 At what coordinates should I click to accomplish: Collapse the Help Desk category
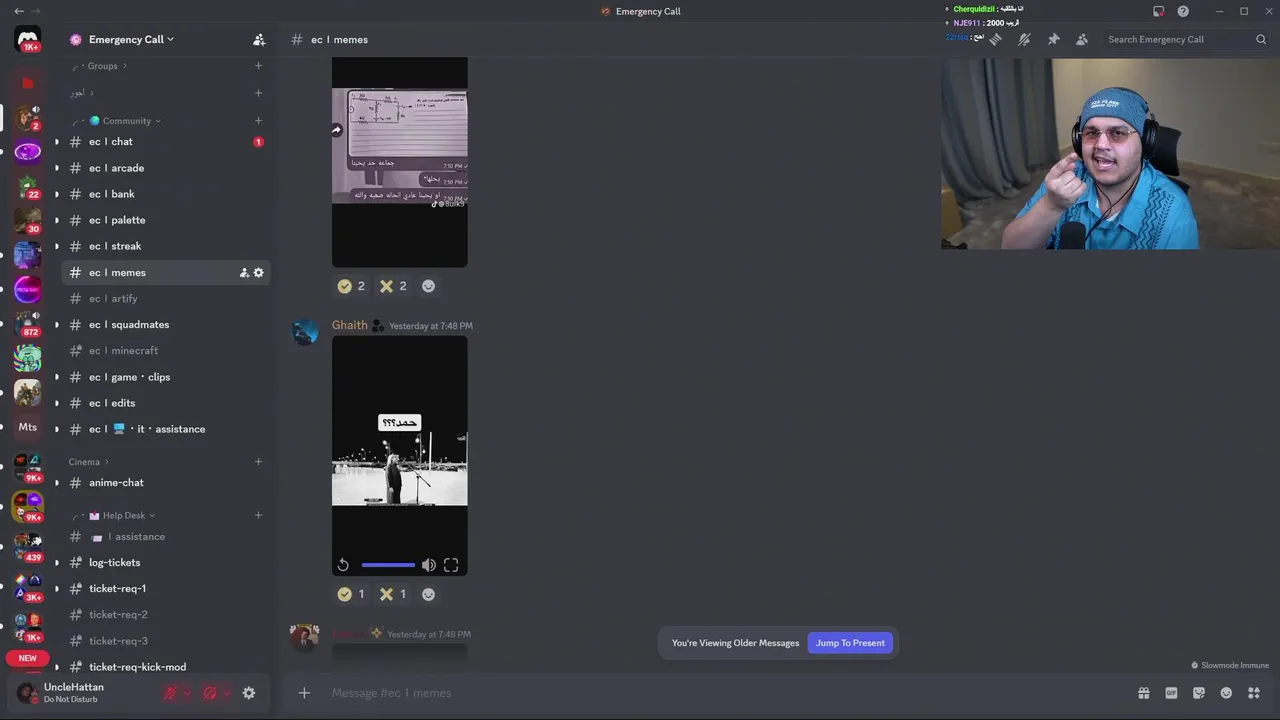point(121,516)
